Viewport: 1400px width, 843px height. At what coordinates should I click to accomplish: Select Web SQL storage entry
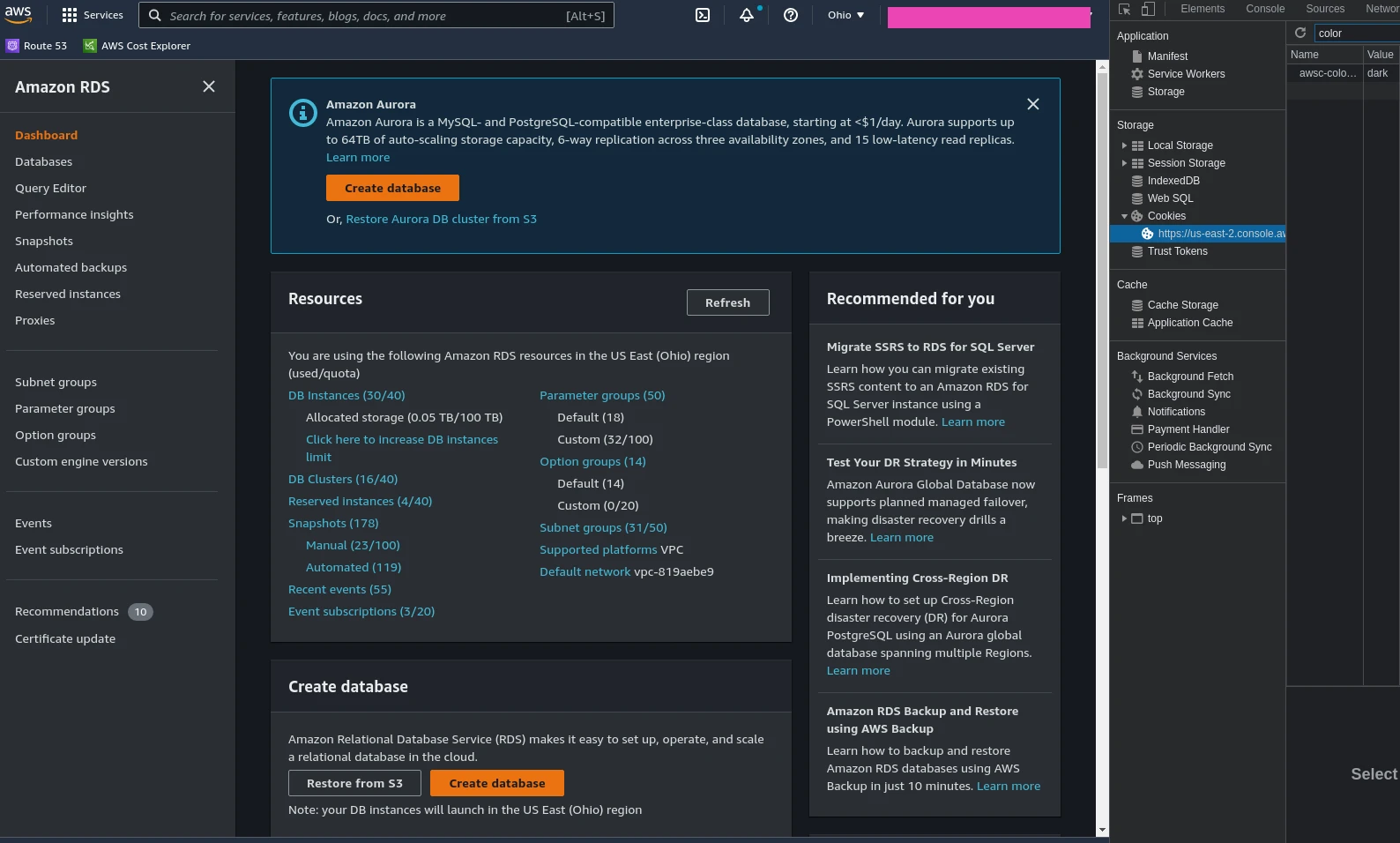click(x=1170, y=198)
